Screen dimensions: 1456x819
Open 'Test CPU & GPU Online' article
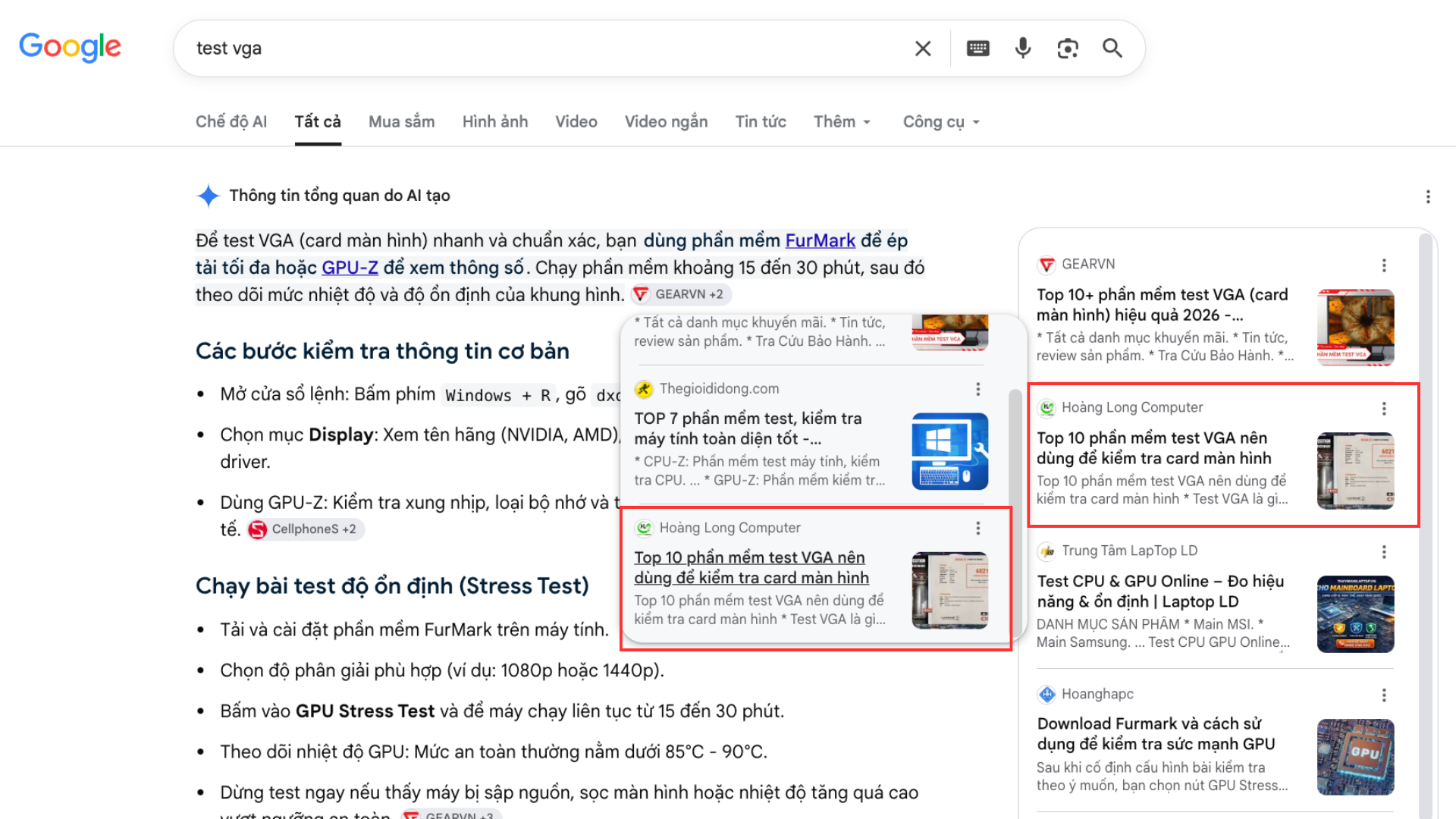[1160, 591]
